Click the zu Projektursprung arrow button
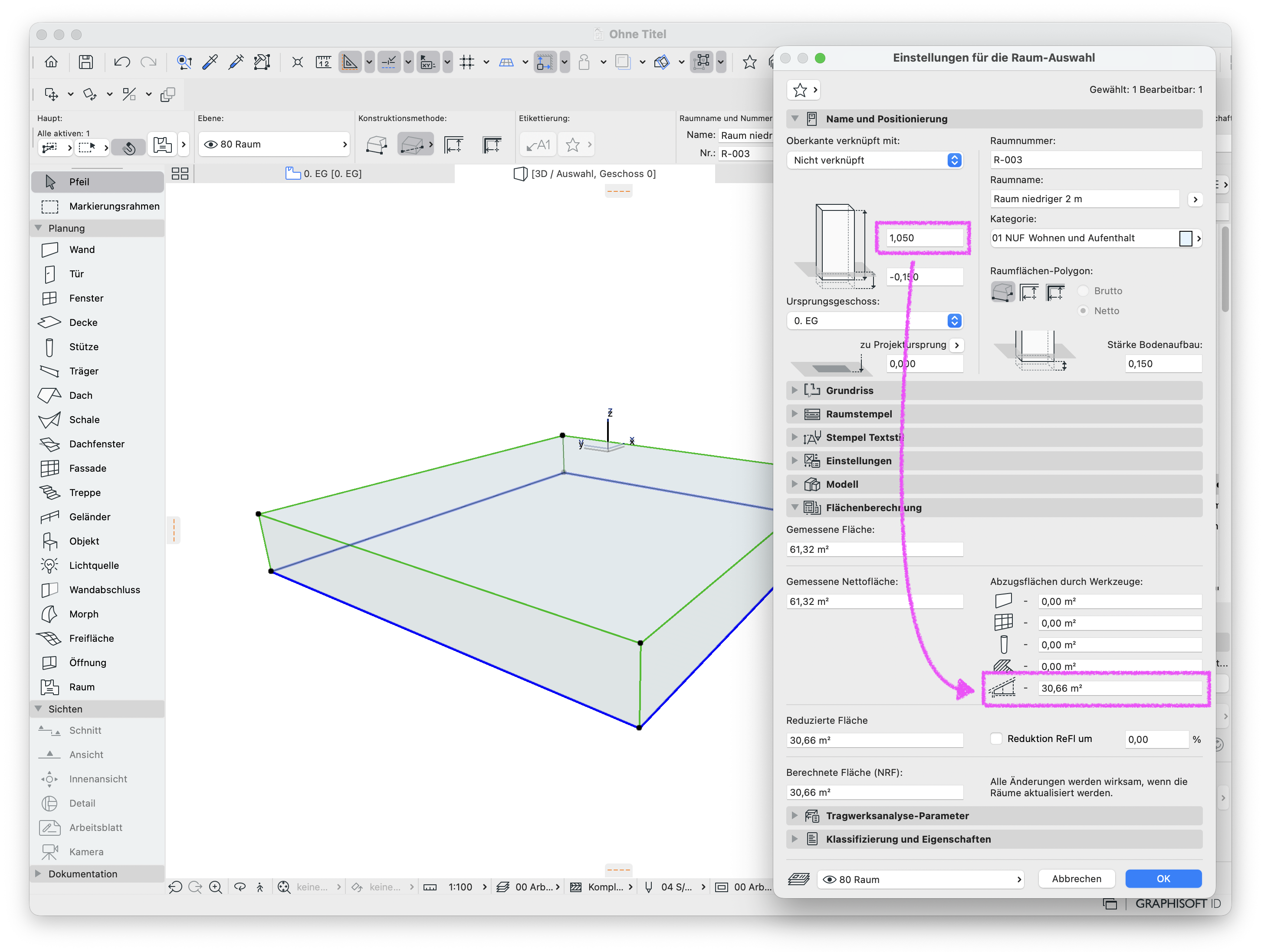Image resolution: width=1261 pixels, height=952 pixels. [957, 345]
